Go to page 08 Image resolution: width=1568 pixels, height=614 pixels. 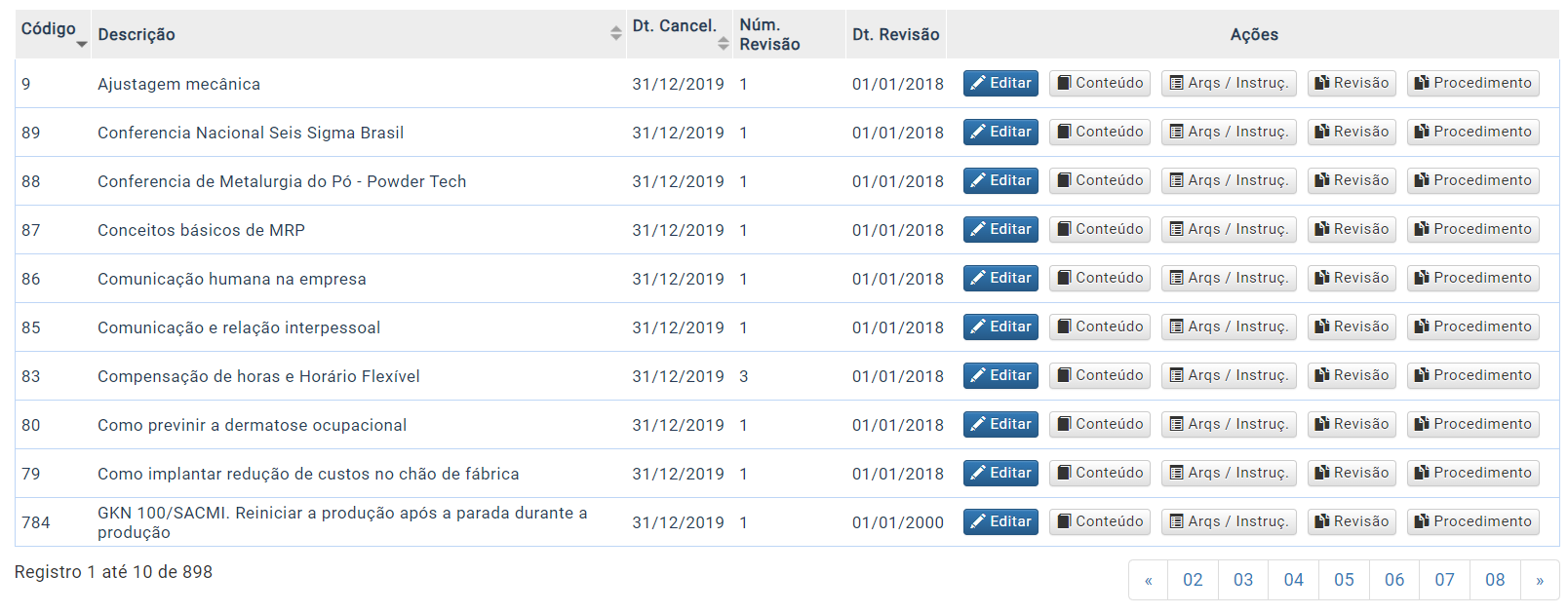pos(1495,580)
